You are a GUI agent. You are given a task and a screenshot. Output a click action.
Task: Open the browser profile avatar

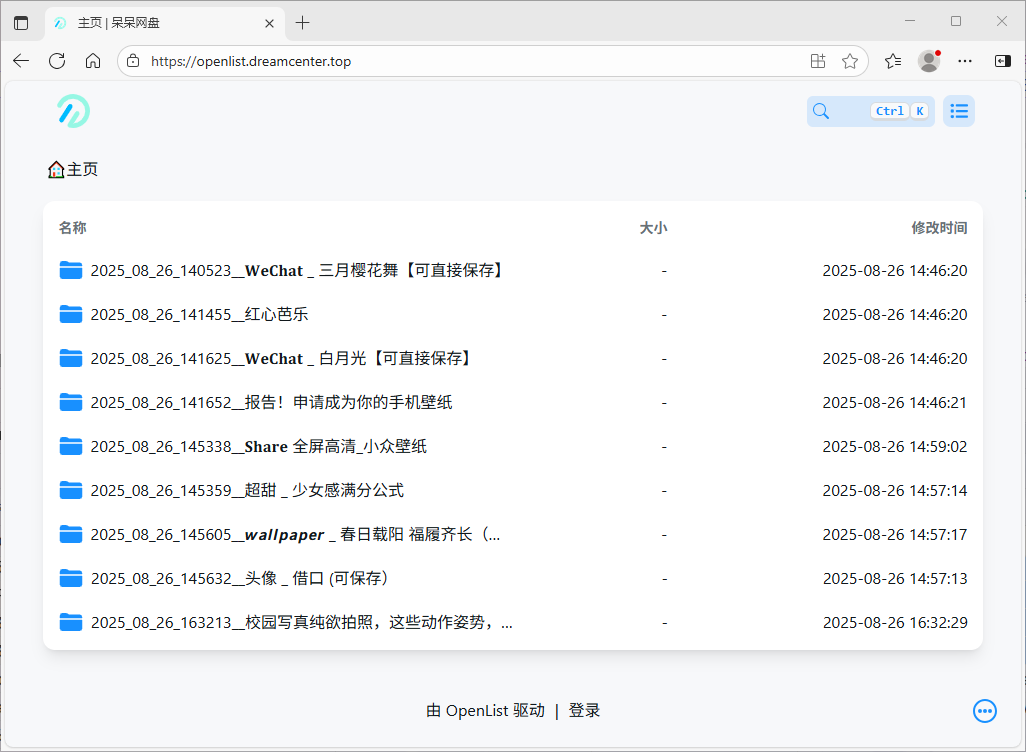coord(928,61)
